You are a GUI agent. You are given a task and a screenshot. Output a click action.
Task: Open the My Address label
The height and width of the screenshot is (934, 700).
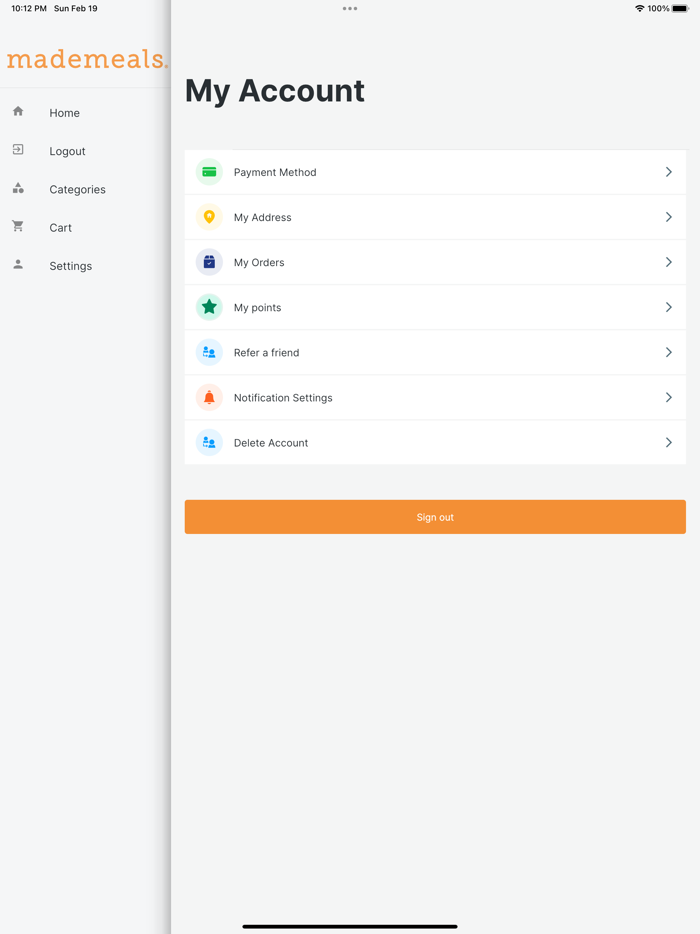[262, 217]
